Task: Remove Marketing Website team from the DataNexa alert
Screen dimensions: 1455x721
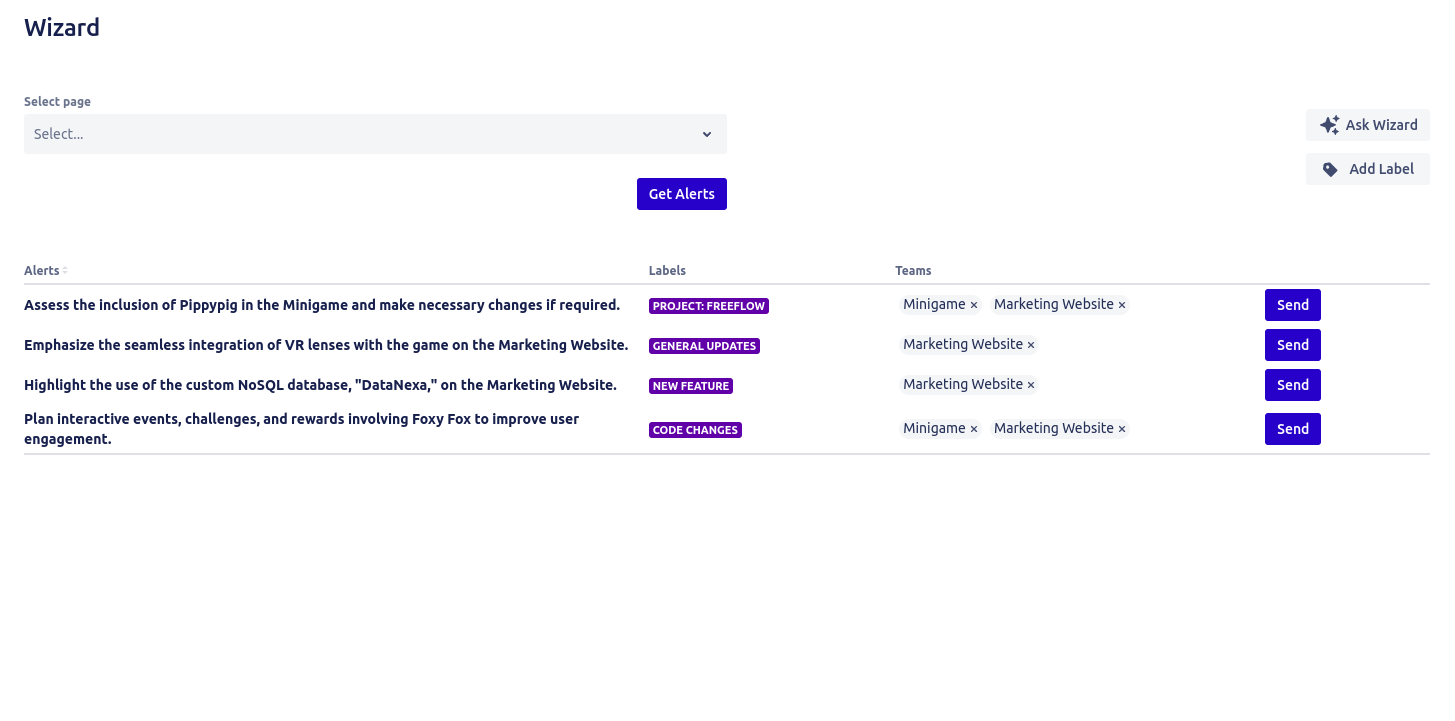Action: (1031, 384)
